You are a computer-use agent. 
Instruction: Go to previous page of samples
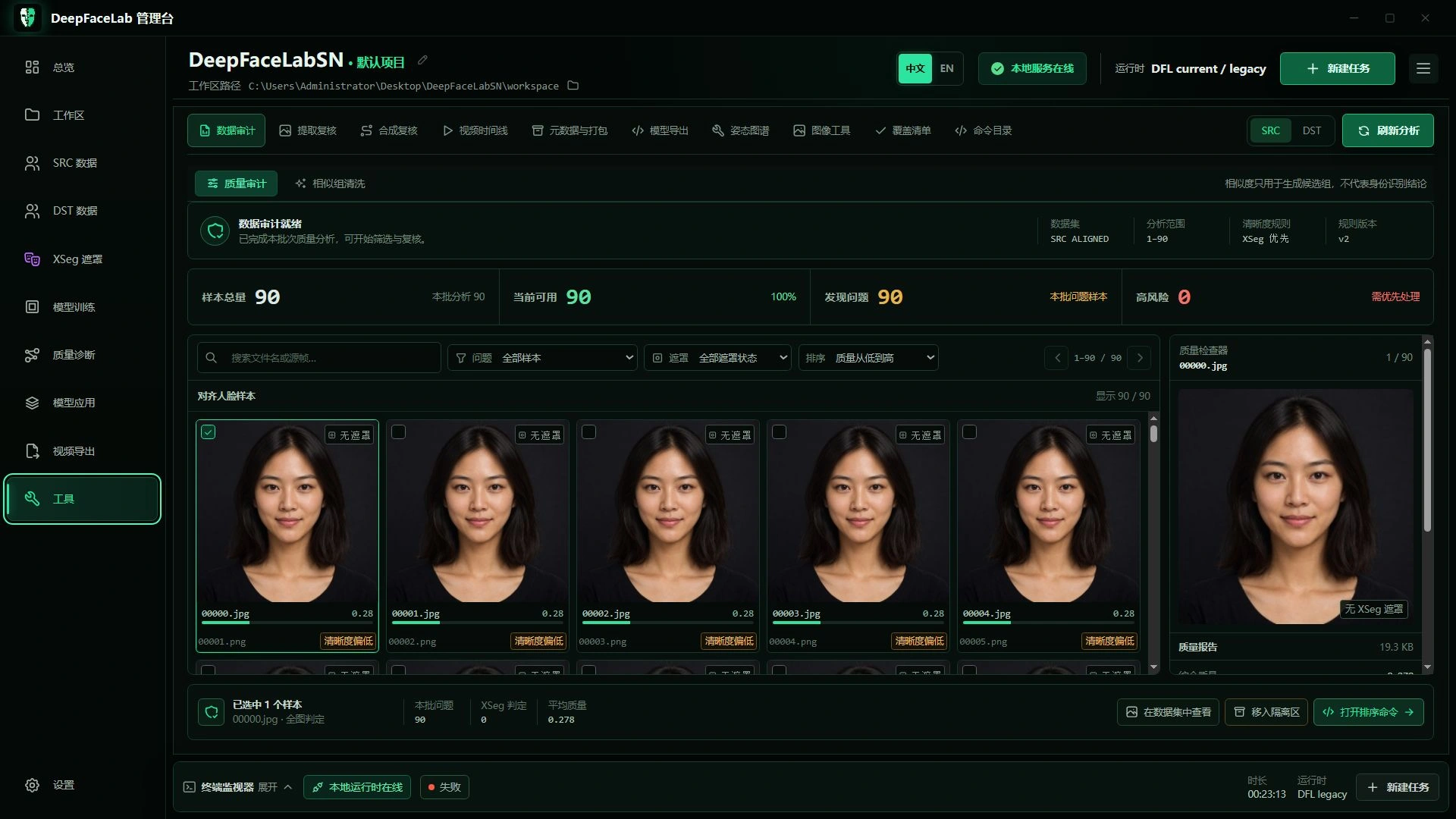[1057, 358]
